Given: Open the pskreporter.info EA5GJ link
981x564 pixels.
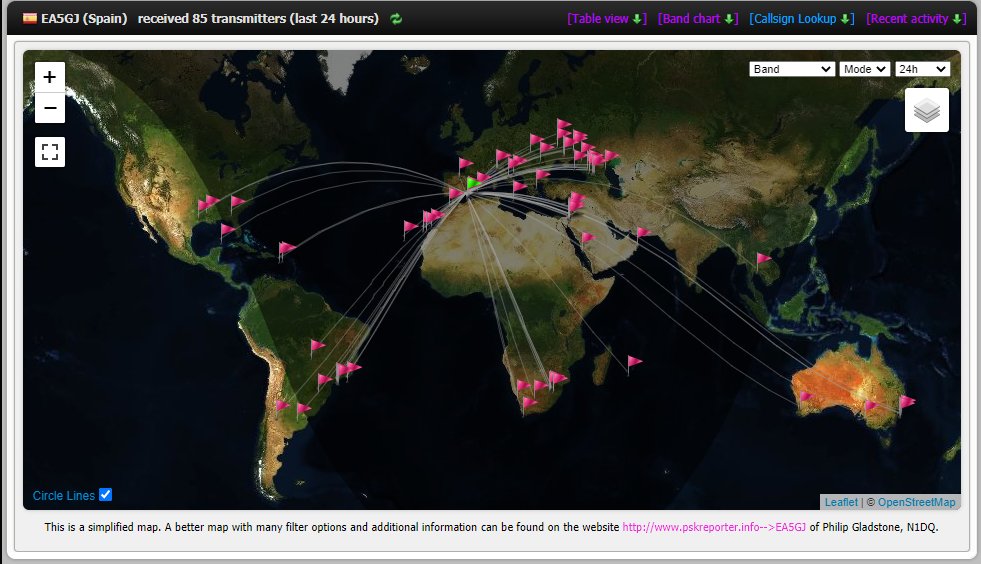Looking at the screenshot, I should click(x=714, y=527).
